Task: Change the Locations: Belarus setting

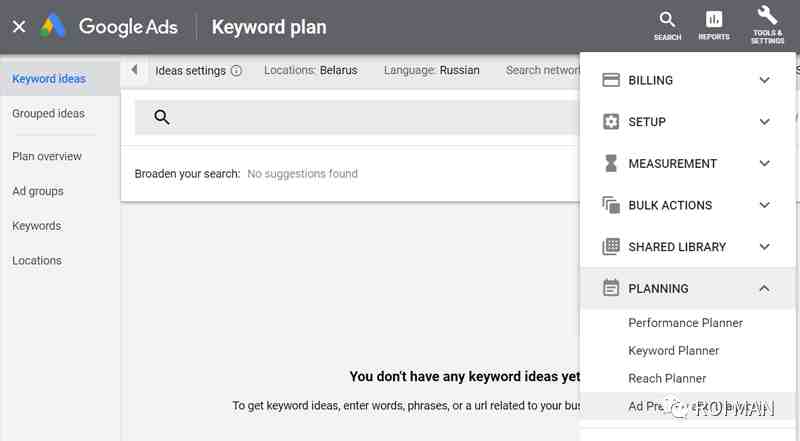Action: pyautogui.click(x=311, y=70)
